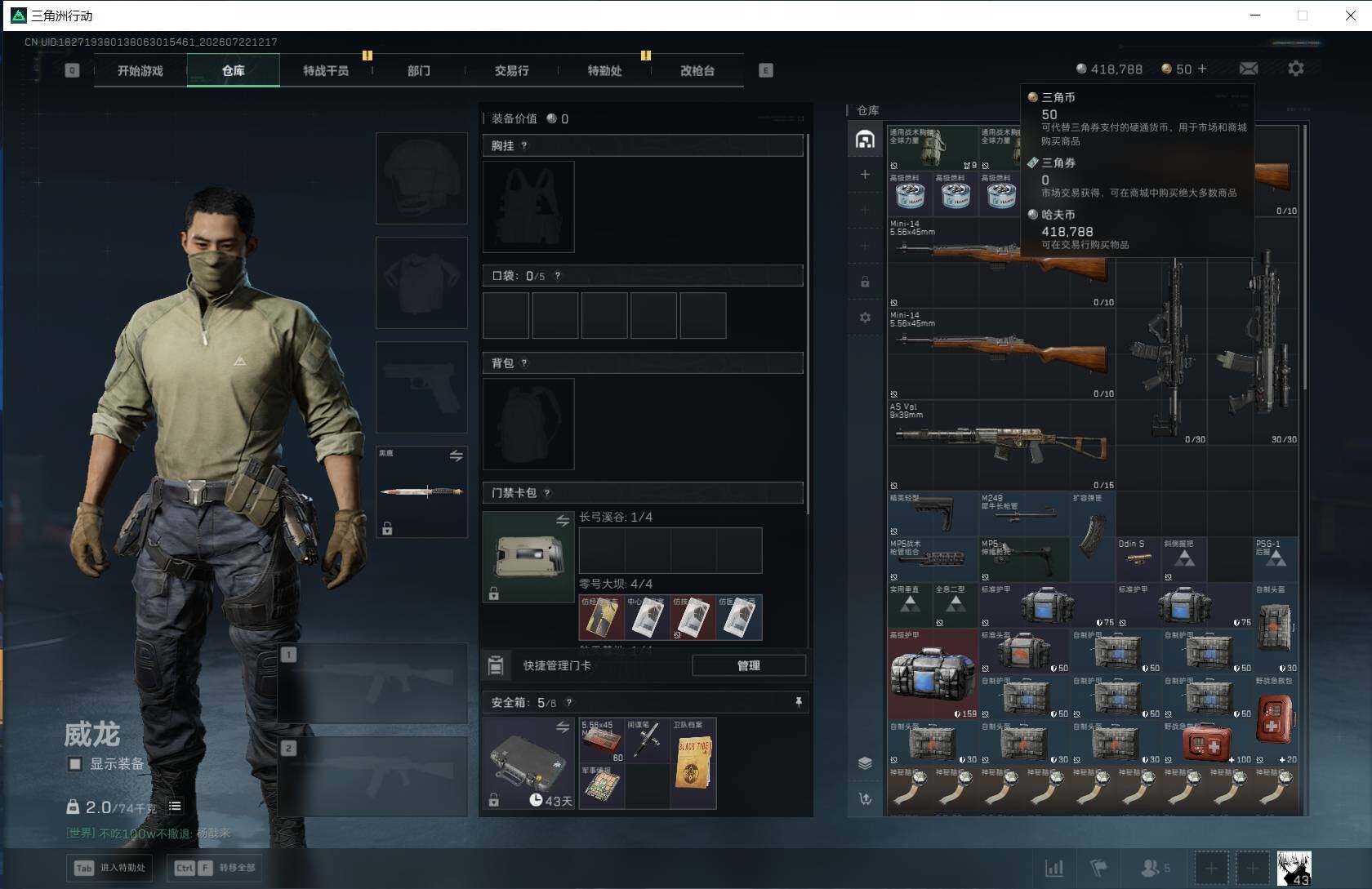Select the MP5伸缩枪托 stock item
The width and height of the screenshot is (1372, 889).
1024,559
